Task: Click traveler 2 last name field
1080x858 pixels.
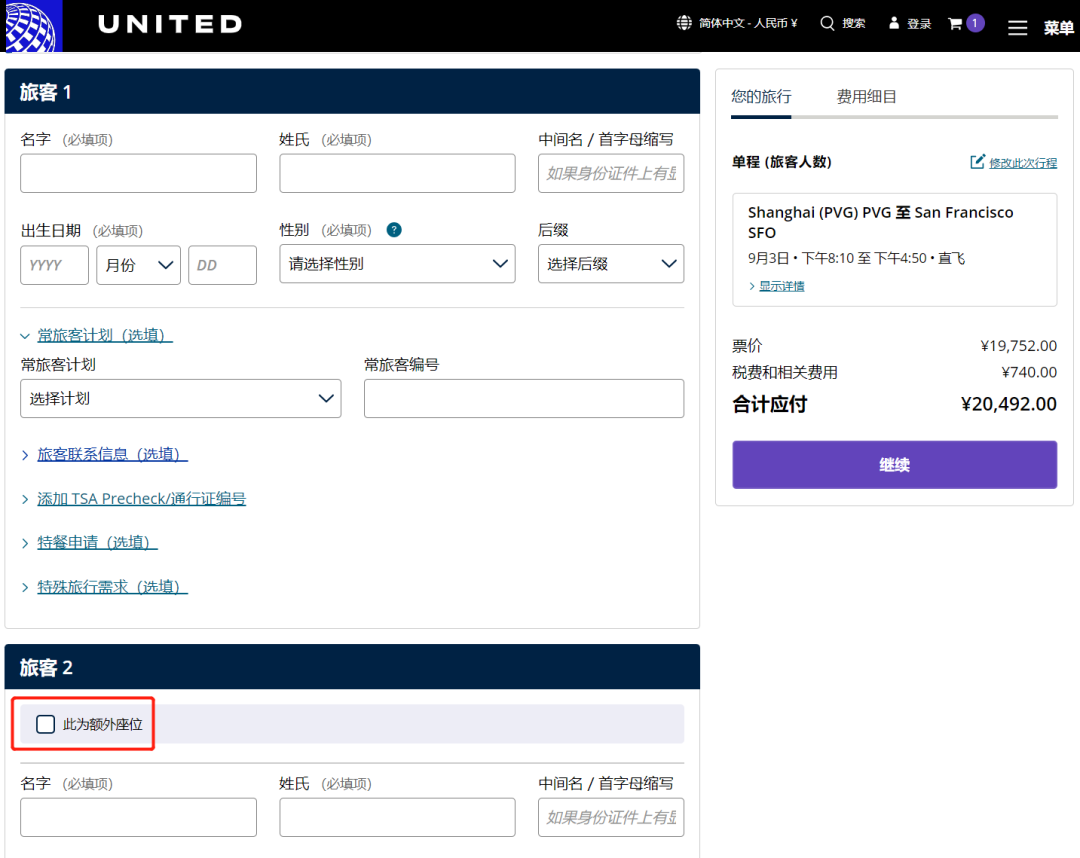Action: (x=397, y=817)
